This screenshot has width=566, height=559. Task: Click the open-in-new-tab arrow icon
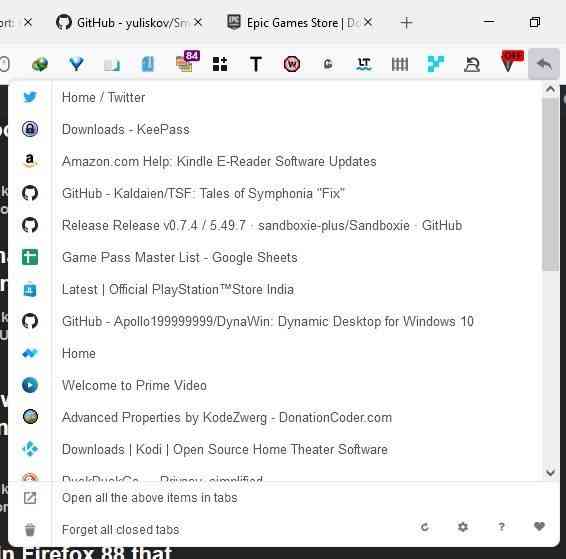(x=30, y=498)
